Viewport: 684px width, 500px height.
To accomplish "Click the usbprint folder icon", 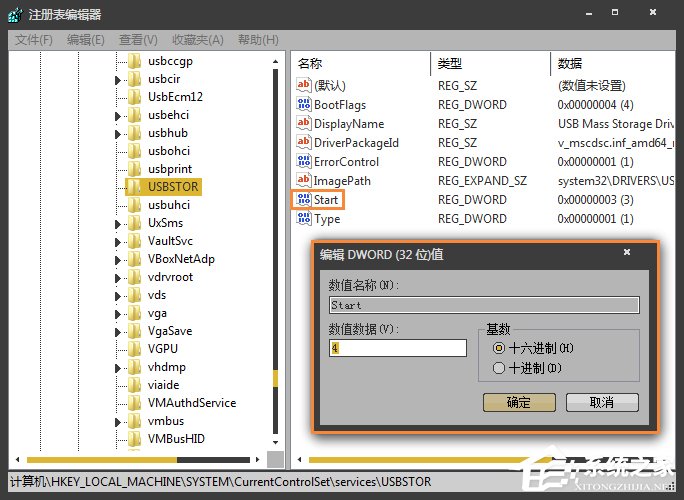I will point(134,169).
